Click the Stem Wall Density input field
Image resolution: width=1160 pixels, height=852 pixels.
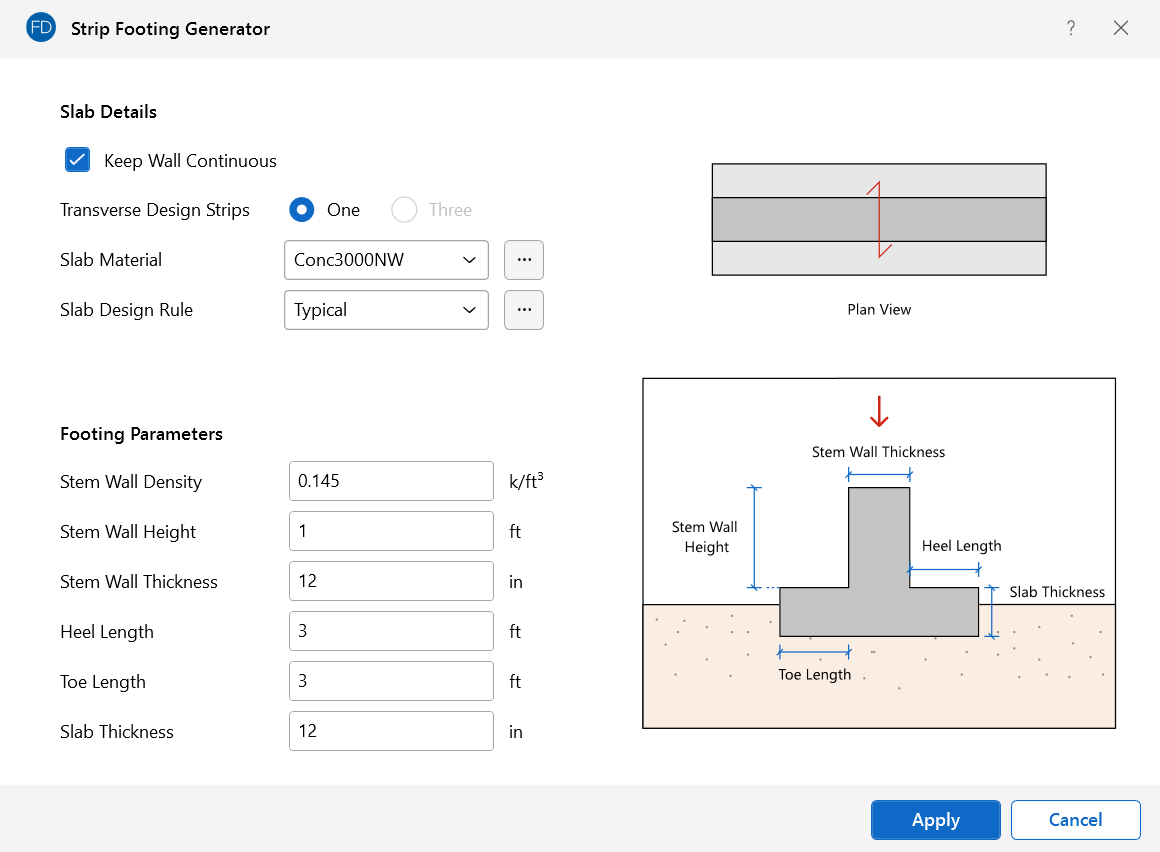pyautogui.click(x=391, y=481)
